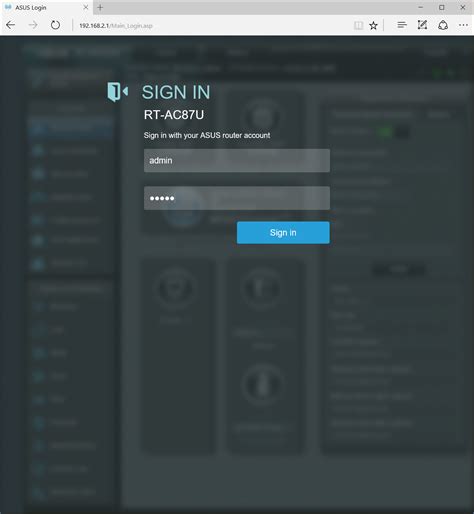474x514 pixels.
Task: Click the address bar showing 192.168.2.1
Action: click(213, 26)
